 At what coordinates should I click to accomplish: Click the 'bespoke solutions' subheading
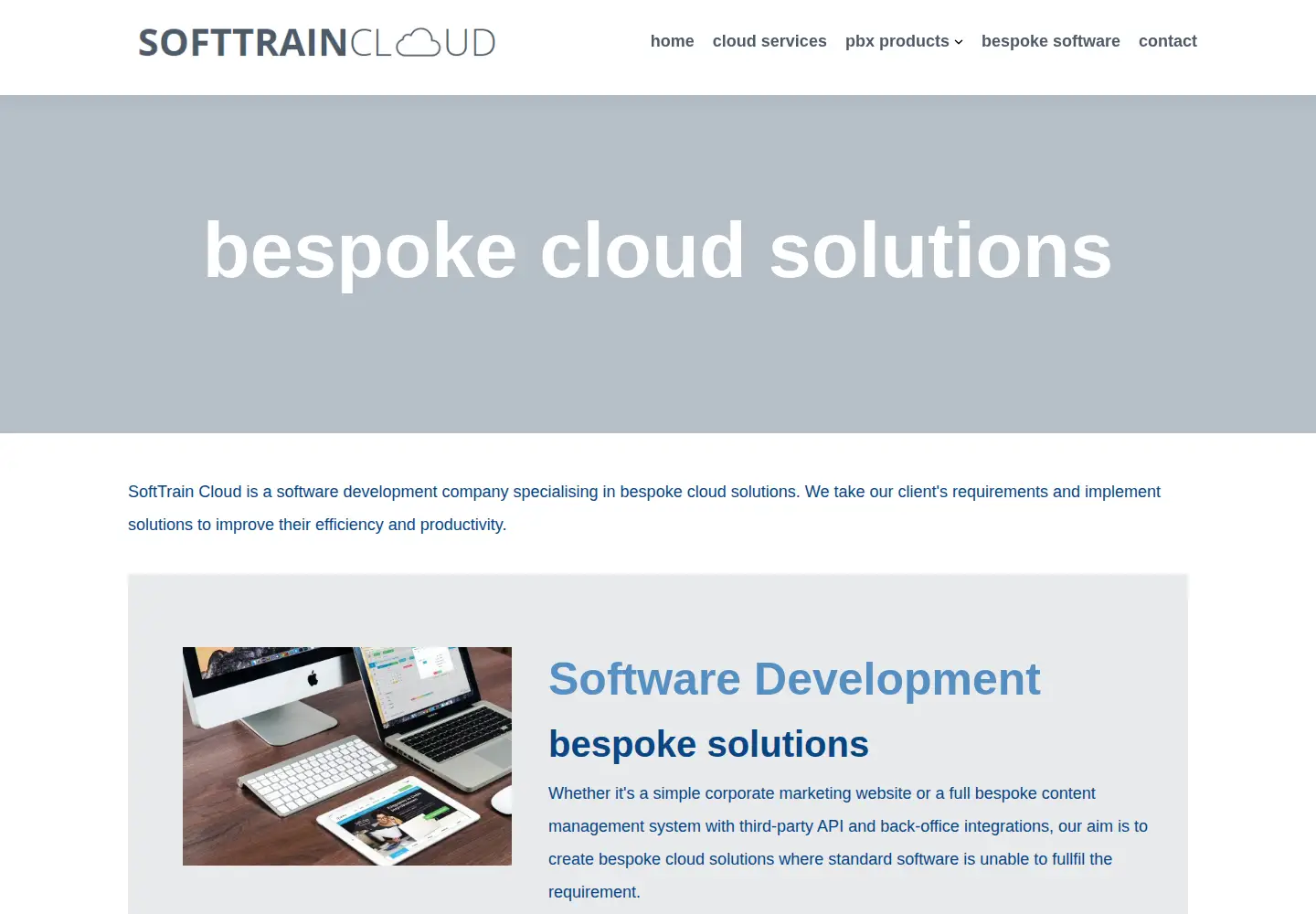pyautogui.click(x=708, y=744)
